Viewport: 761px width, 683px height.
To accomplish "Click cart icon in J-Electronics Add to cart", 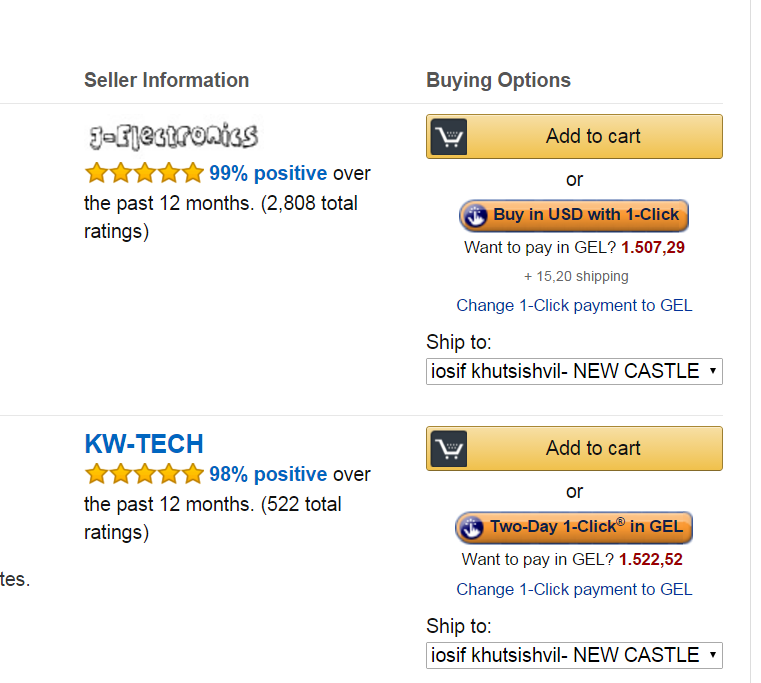I will [x=449, y=136].
